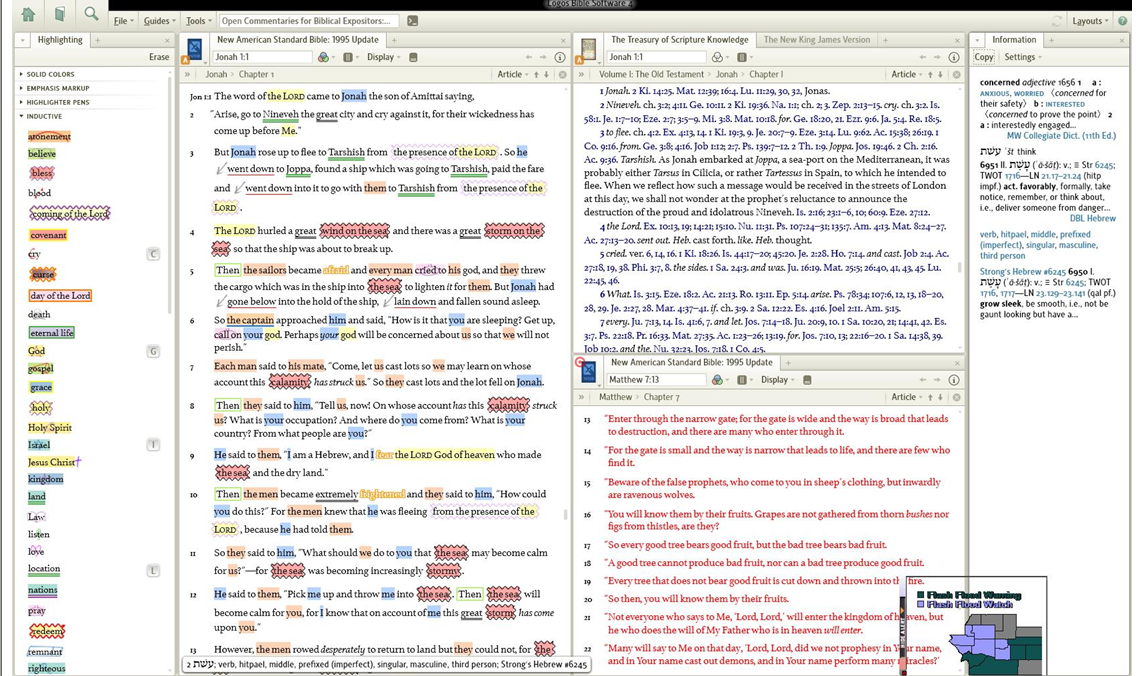
Task: Click the Search magnifying glass icon
Action: click(91, 14)
